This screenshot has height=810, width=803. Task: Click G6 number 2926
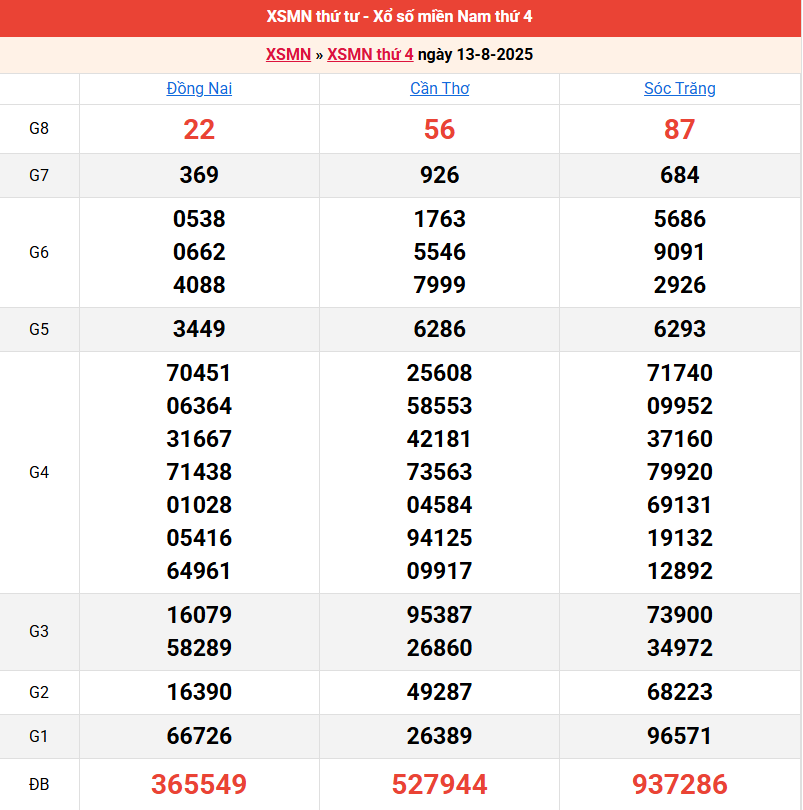tap(680, 285)
